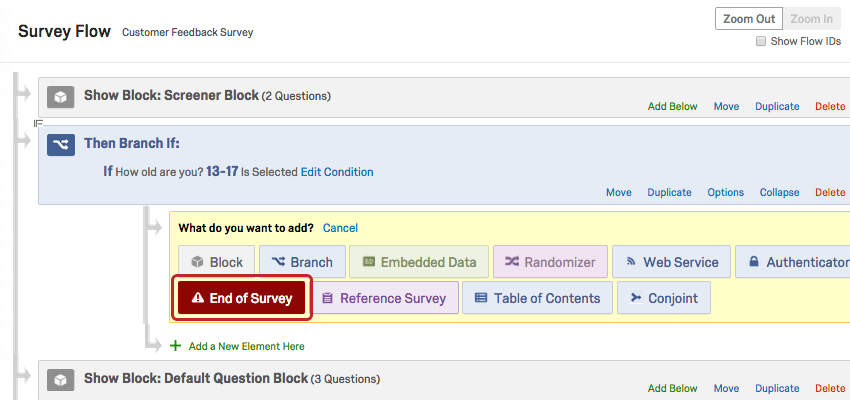Add a Block element to flow
Image resolution: width=850 pixels, height=400 pixels.
coord(217,262)
